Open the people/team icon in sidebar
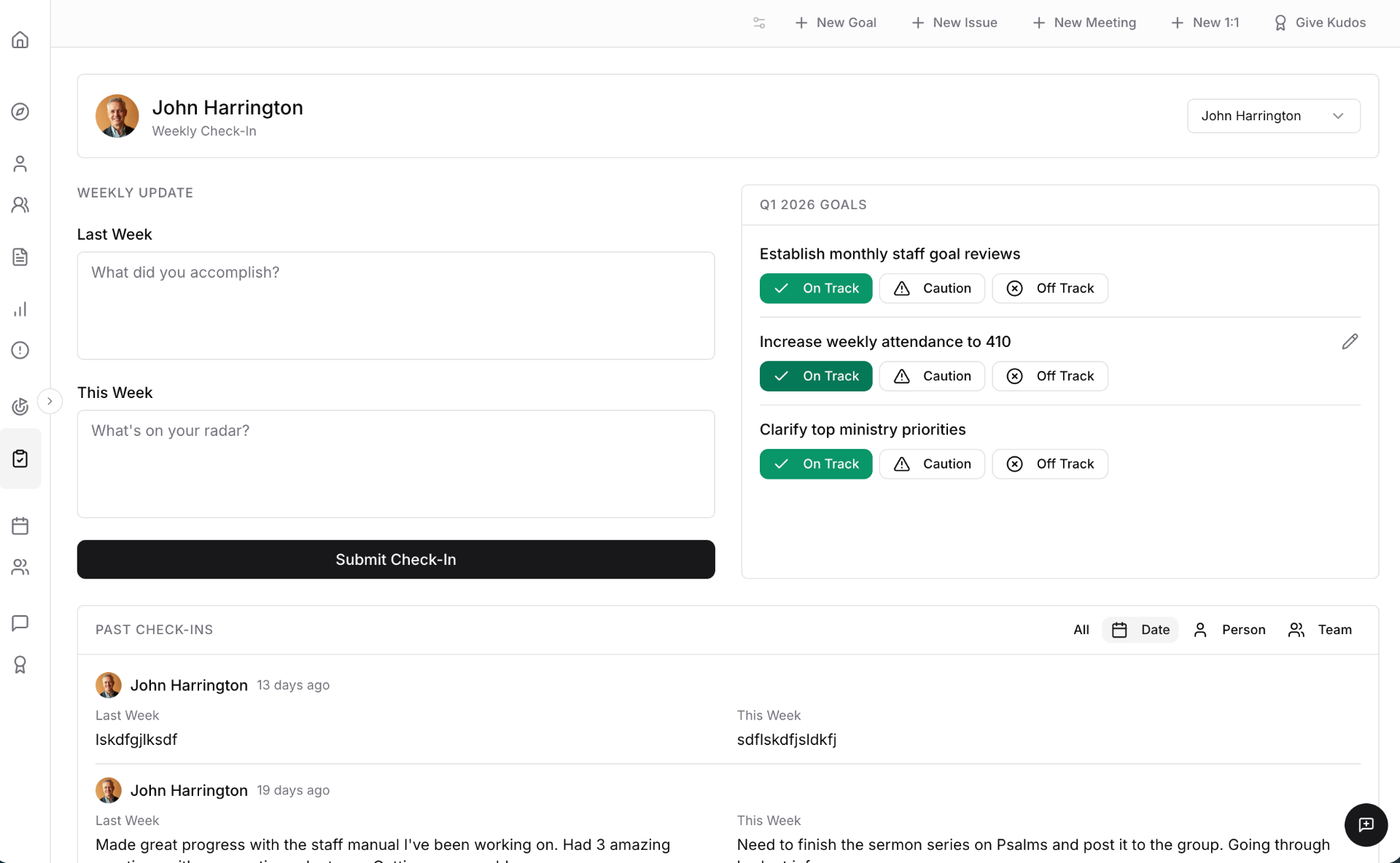1400x863 pixels. (20, 205)
